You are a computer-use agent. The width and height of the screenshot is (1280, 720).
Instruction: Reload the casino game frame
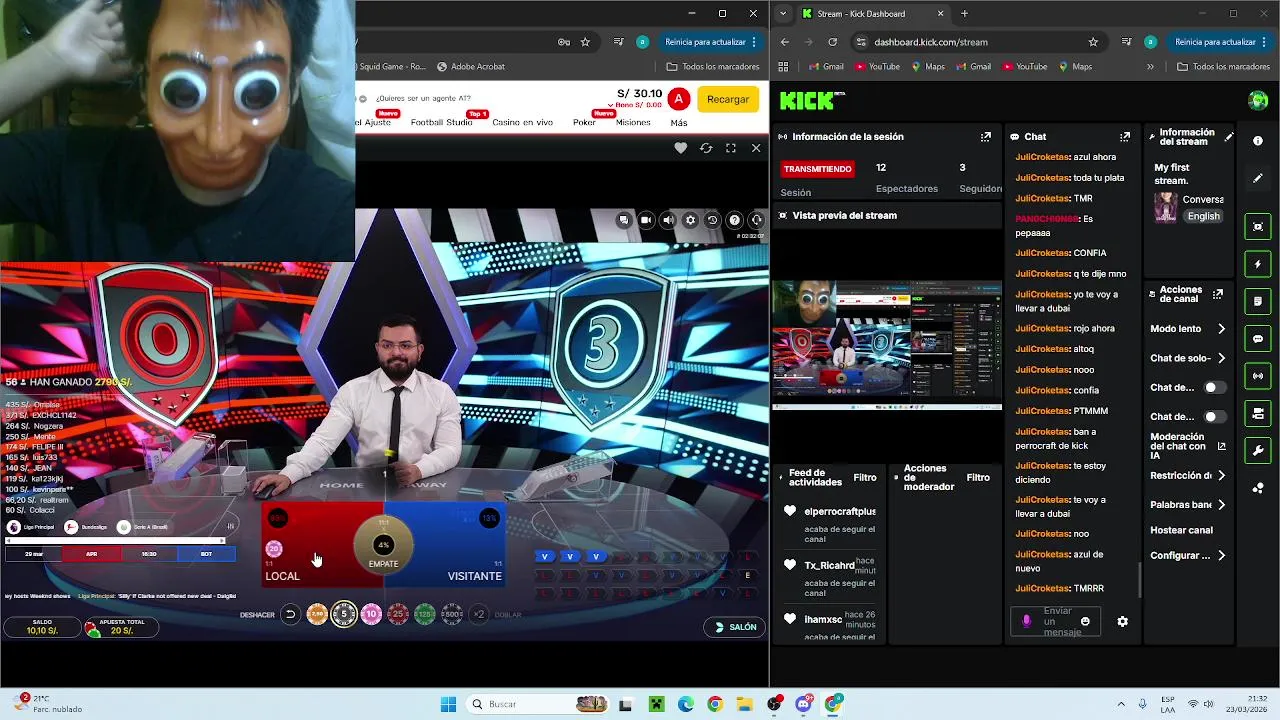[x=706, y=148]
